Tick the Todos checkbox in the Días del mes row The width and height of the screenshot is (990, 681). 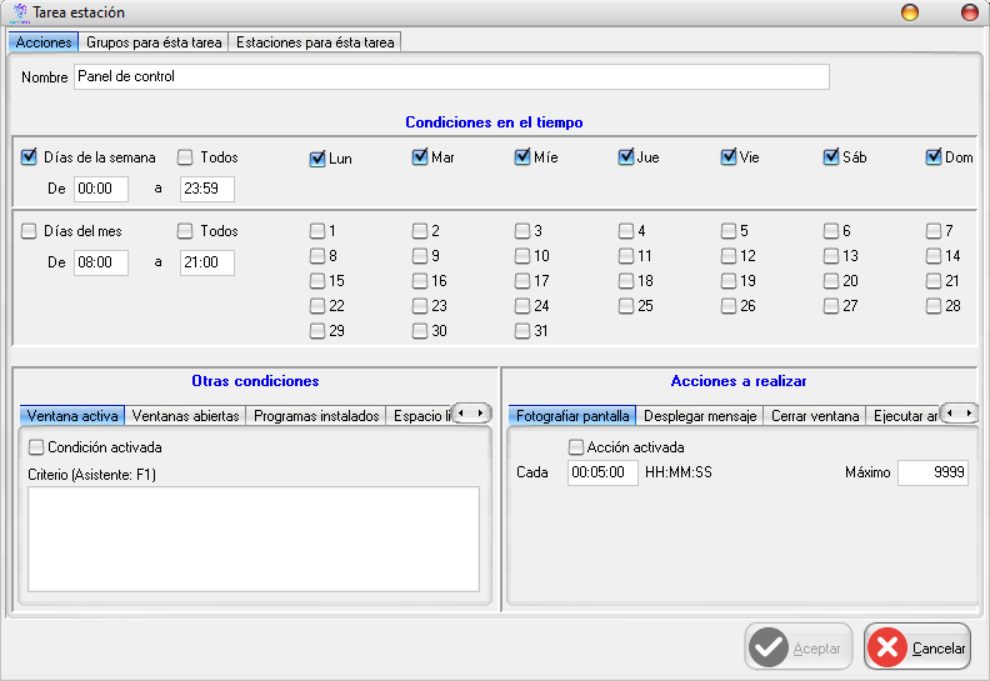coord(184,231)
